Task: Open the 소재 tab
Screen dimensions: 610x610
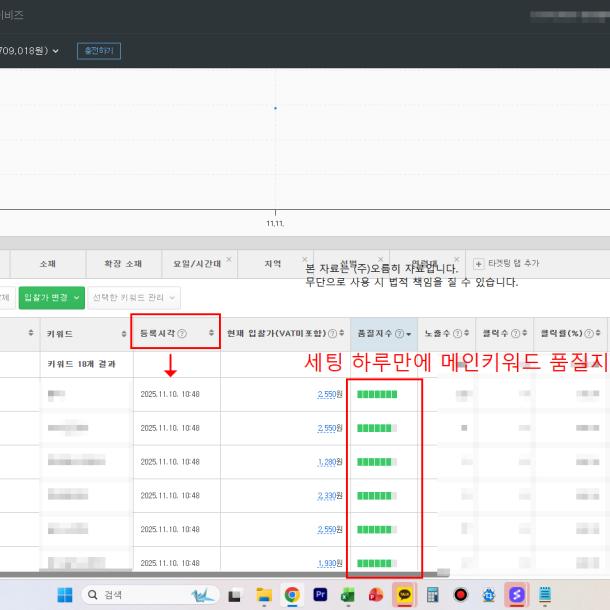Action: 47,264
